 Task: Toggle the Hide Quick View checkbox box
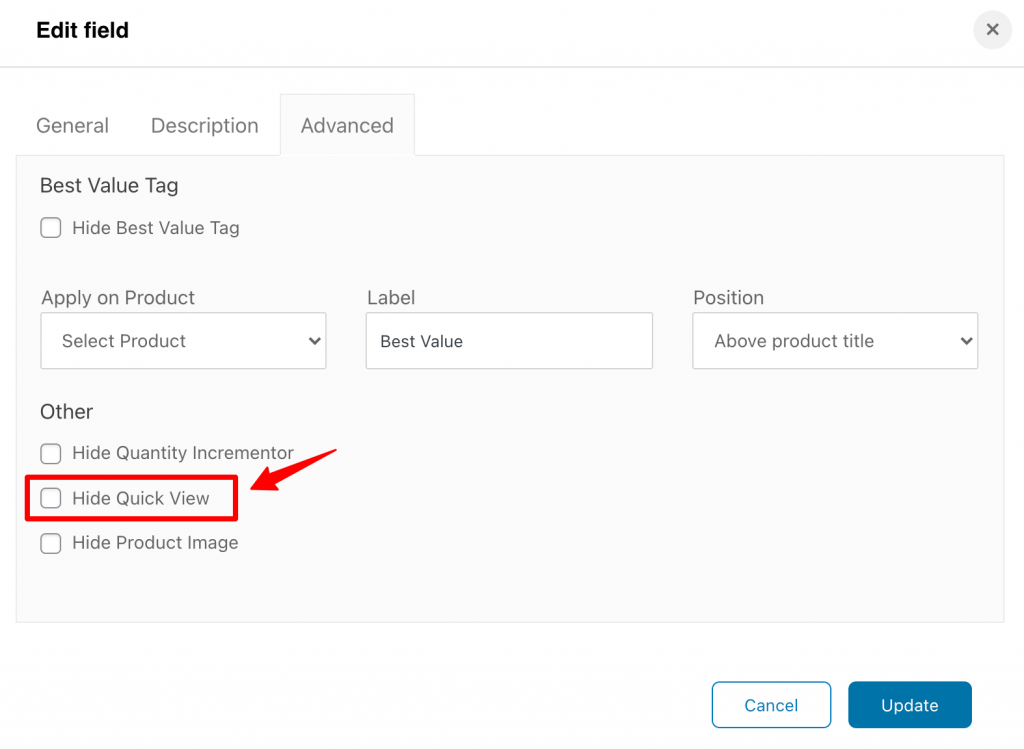(51, 498)
